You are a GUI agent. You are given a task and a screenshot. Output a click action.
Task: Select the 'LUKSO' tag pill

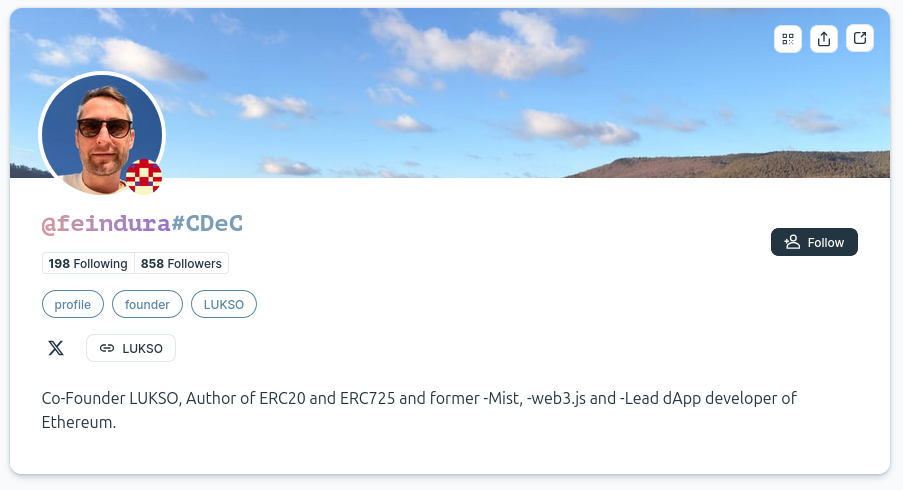[x=224, y=304]
